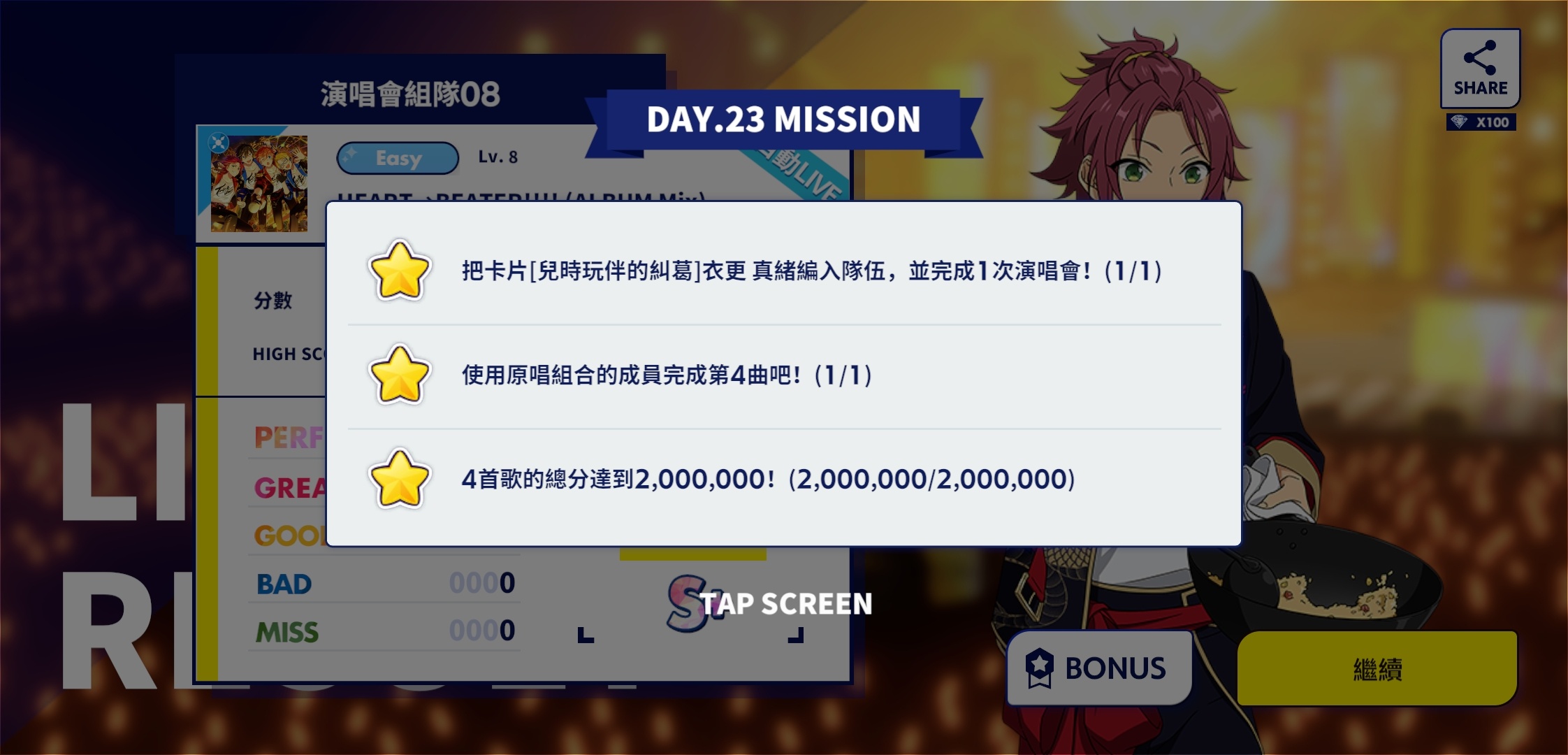Image resolution: width=1568 pixels, height=755 pixels.
Task: Tap the SHARE icon button
Action: 1480,69
